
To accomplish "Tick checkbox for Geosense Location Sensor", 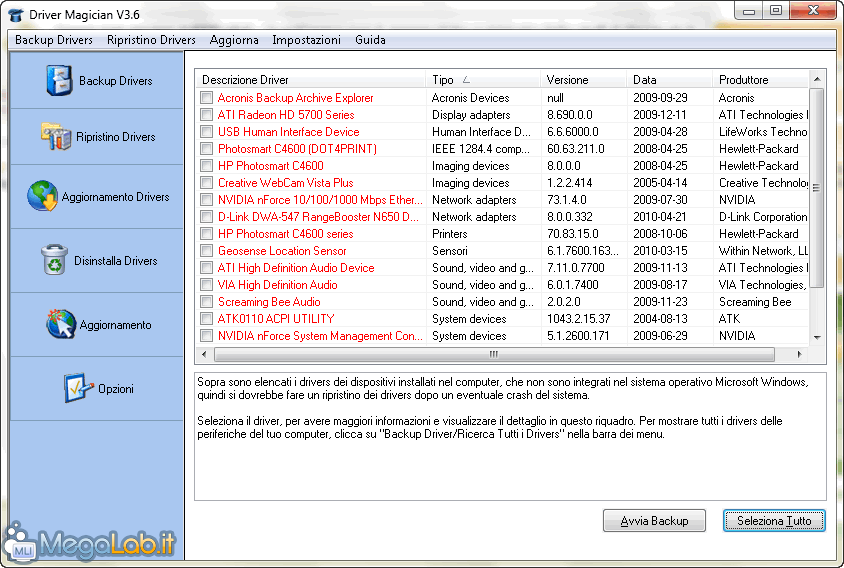I will pyautogui.click(x=206, y=250).
